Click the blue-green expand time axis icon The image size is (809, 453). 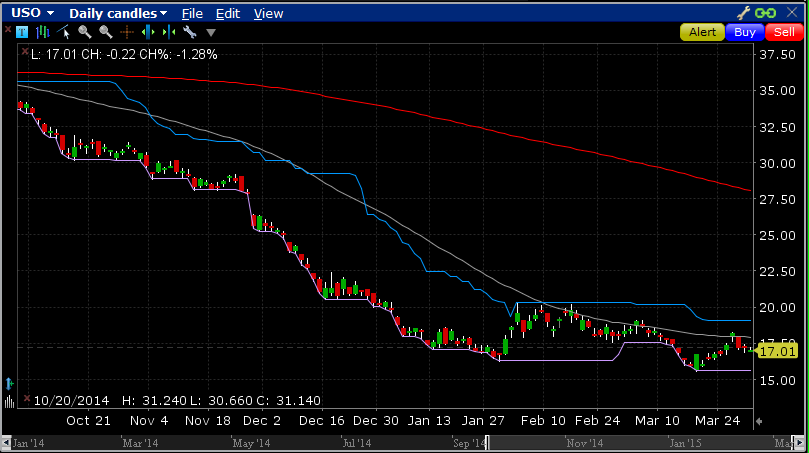coord(147,32)
